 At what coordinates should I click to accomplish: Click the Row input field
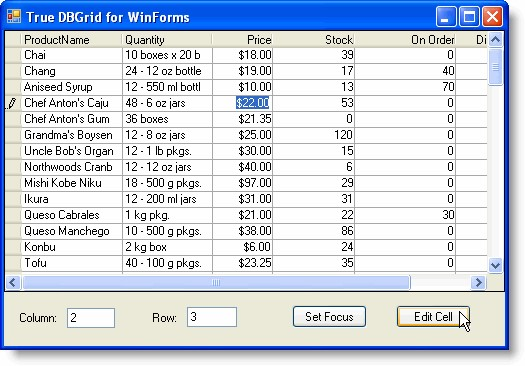click(x=212, y=317)
